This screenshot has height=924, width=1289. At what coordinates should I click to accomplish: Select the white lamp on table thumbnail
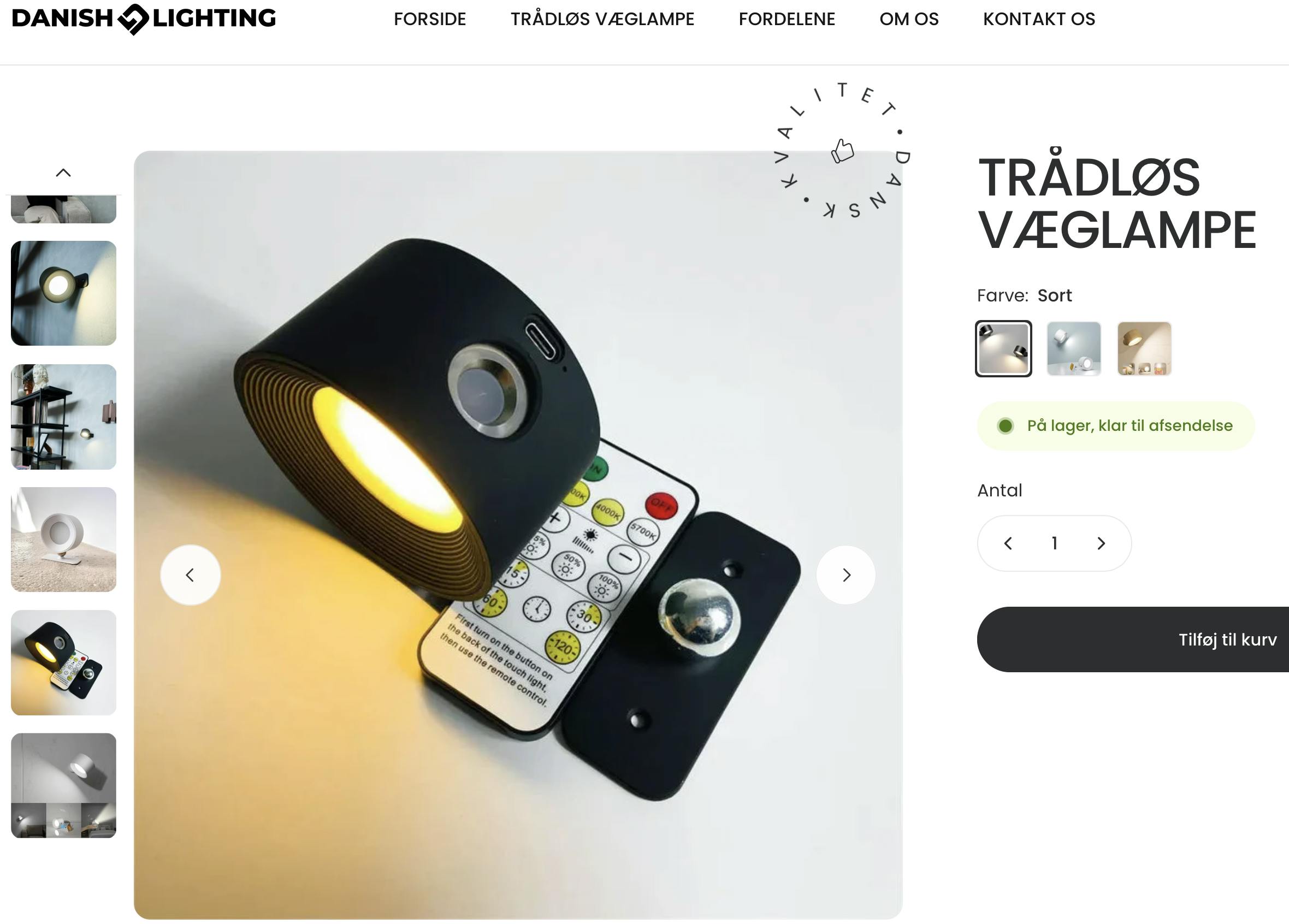click(64, 540)
